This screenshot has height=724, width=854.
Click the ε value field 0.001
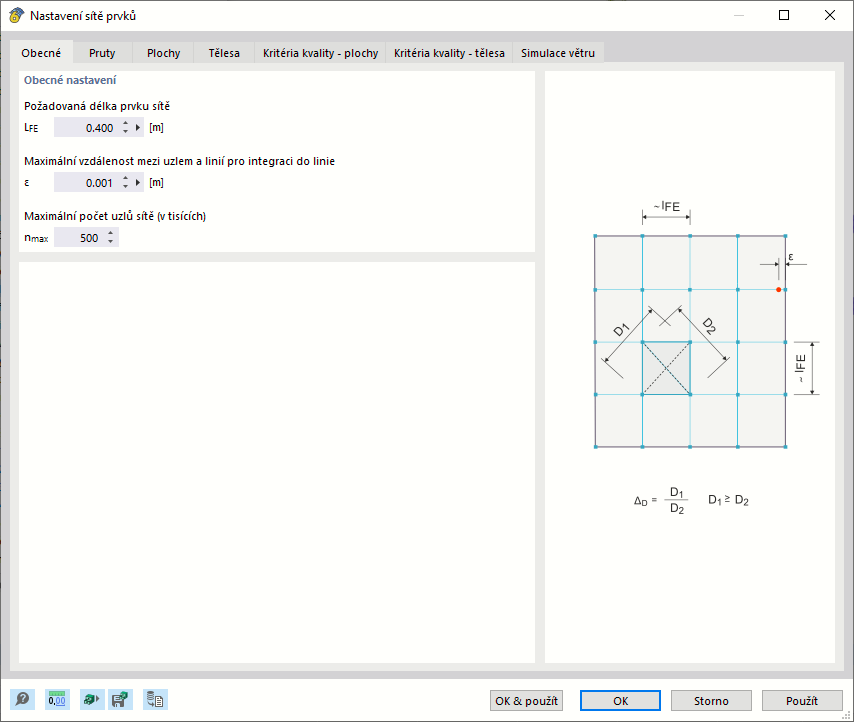point(86,183)
